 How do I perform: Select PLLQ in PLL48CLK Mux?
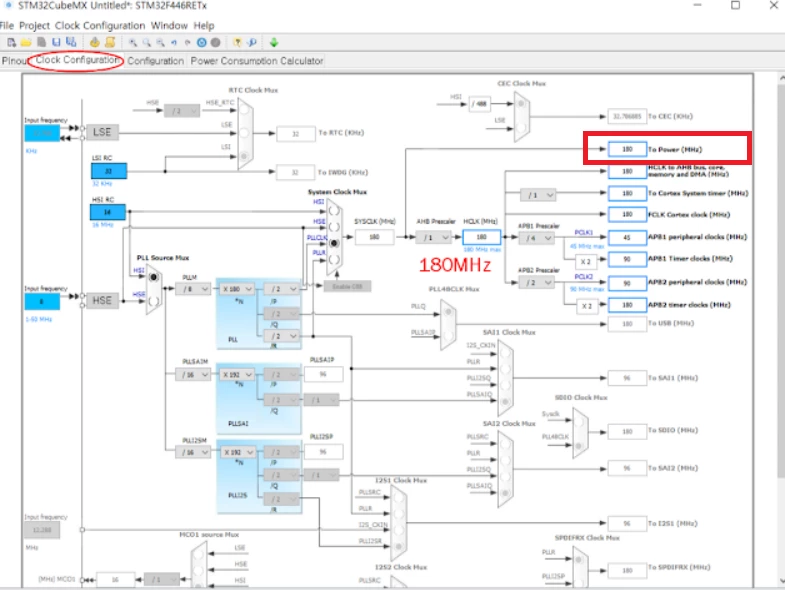(x=448, y=313)
